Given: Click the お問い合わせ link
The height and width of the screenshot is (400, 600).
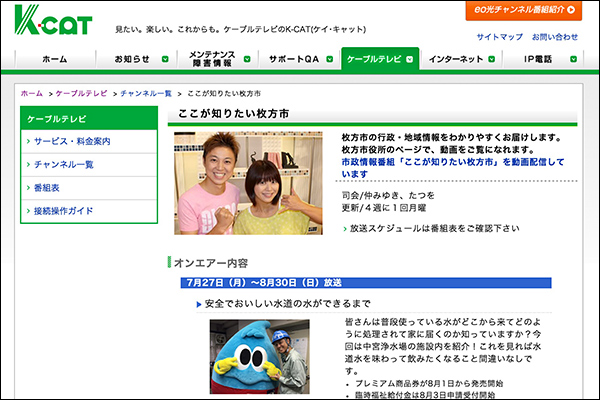Looking at the screenshot, I should [554, 37].
